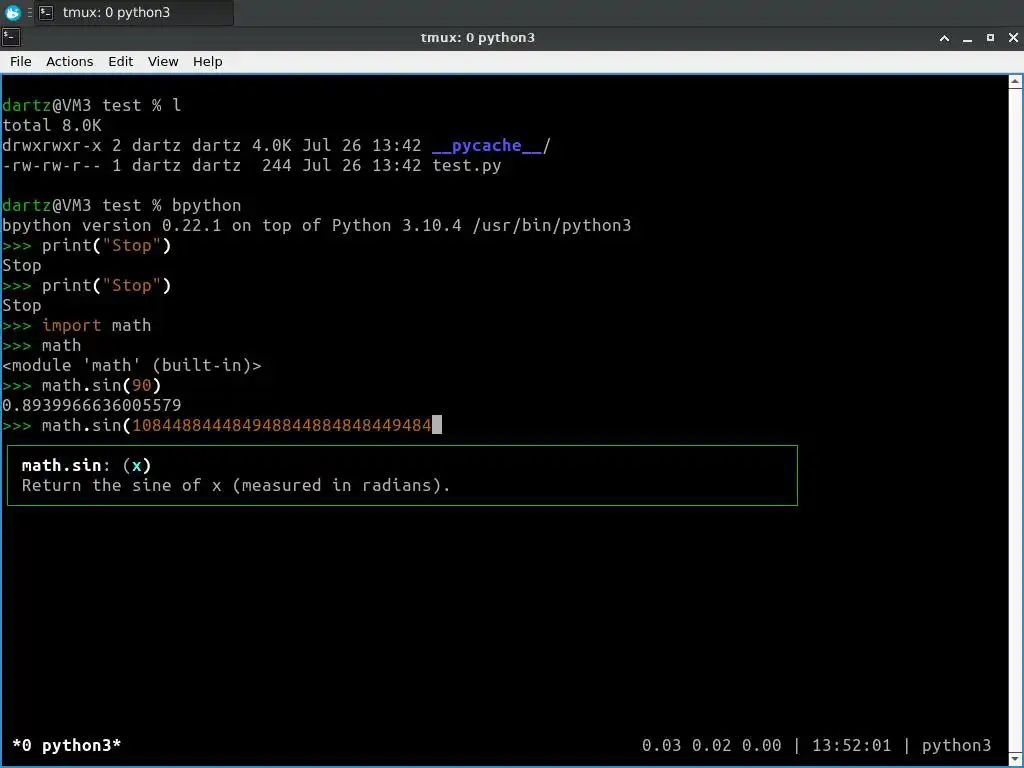Click the text cursor block after the number
1024x768 pixels.
pyautogui.click(x=437, y=425)
